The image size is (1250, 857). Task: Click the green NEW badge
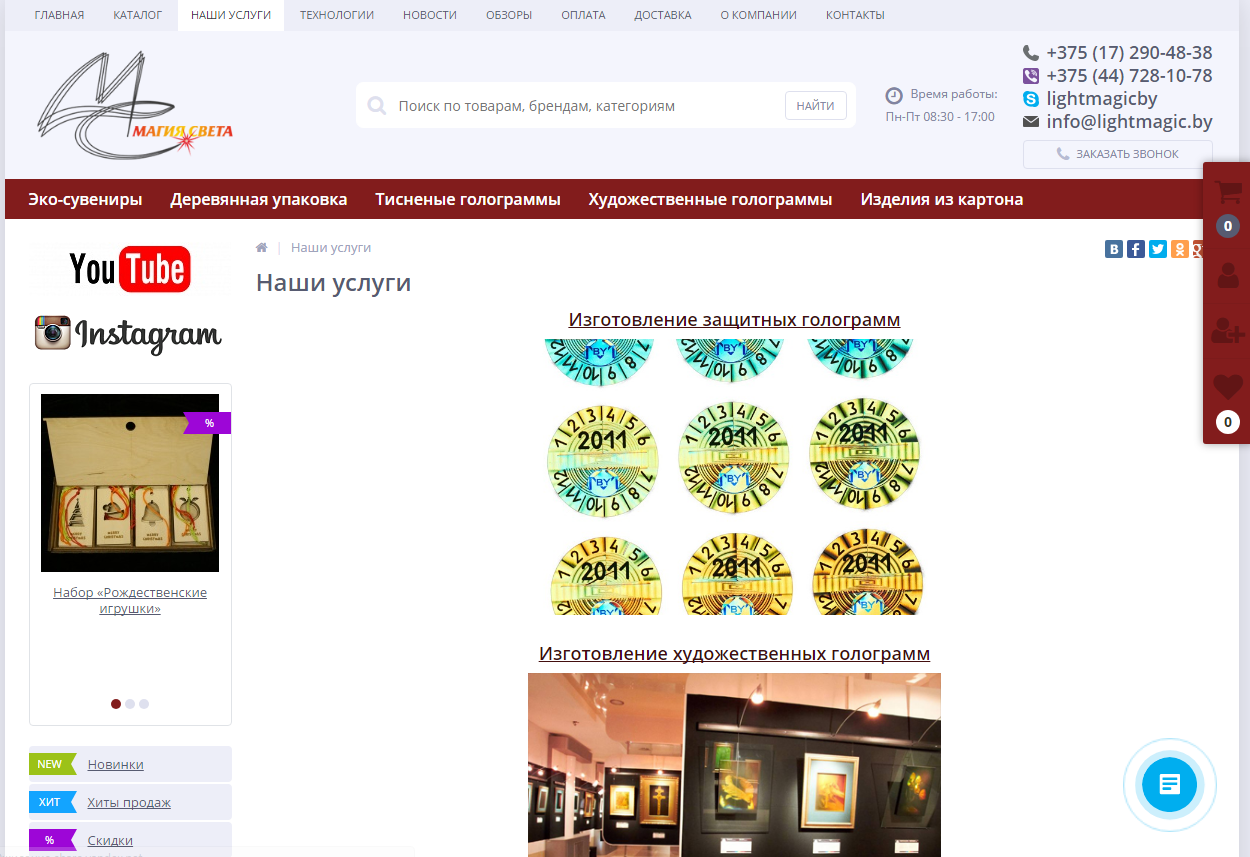pyautogui.click(x=52, y=764)
